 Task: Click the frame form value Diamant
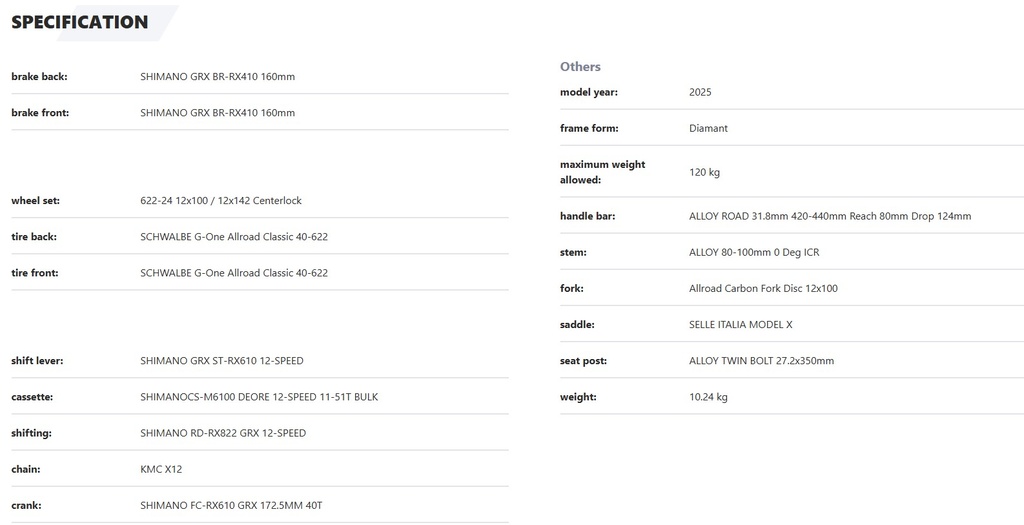[x=708, y=129]
